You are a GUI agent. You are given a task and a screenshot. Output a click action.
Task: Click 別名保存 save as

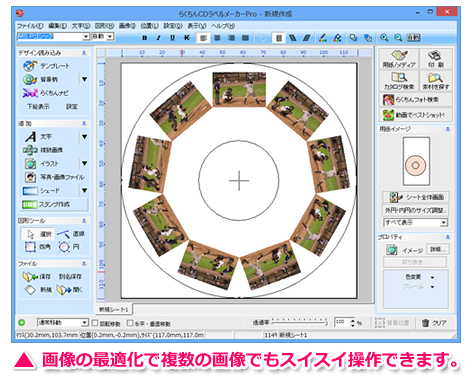coord(70,276)
